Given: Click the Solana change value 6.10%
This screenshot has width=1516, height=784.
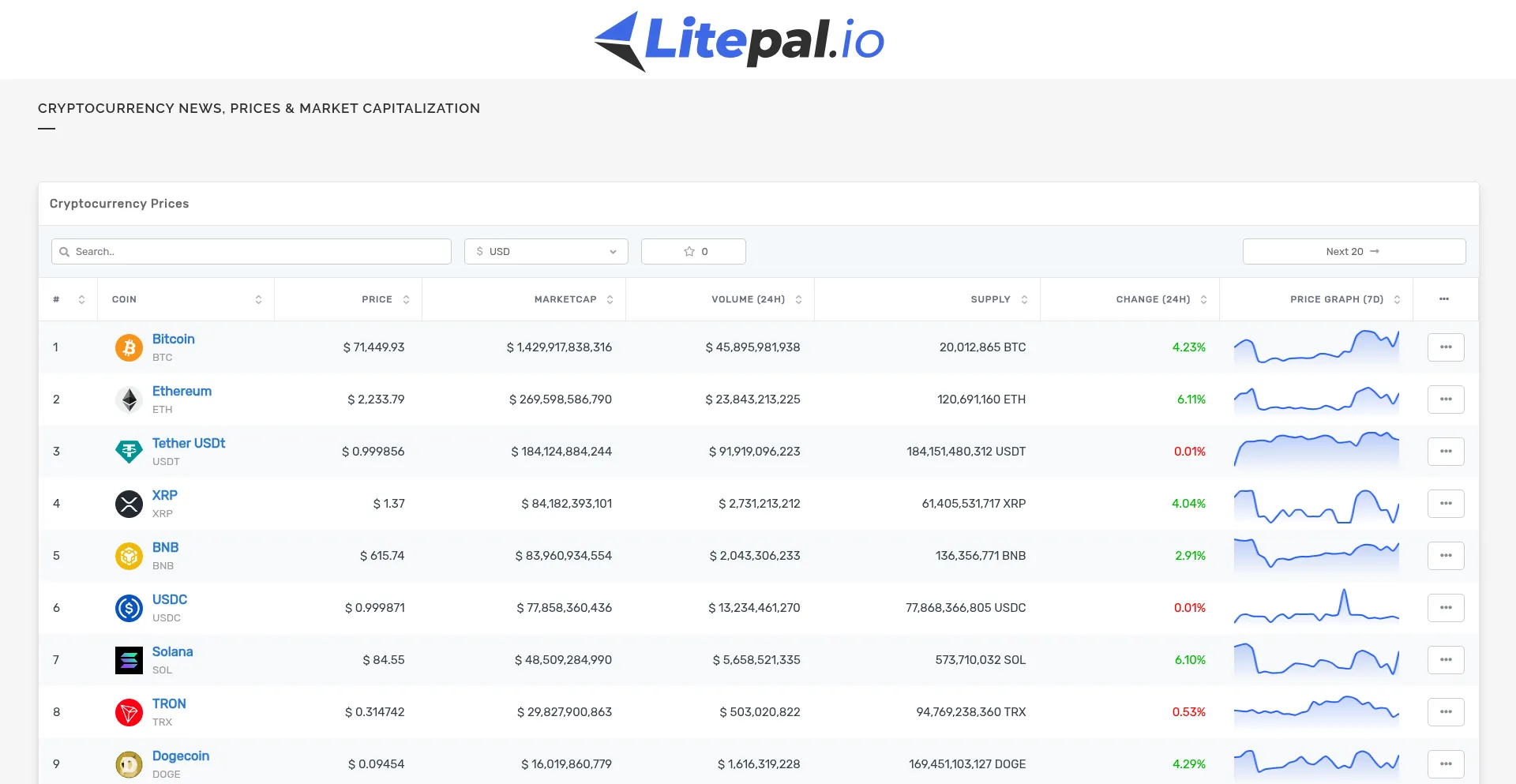Looking at the screenshot, I should [x=1190, y=660].
